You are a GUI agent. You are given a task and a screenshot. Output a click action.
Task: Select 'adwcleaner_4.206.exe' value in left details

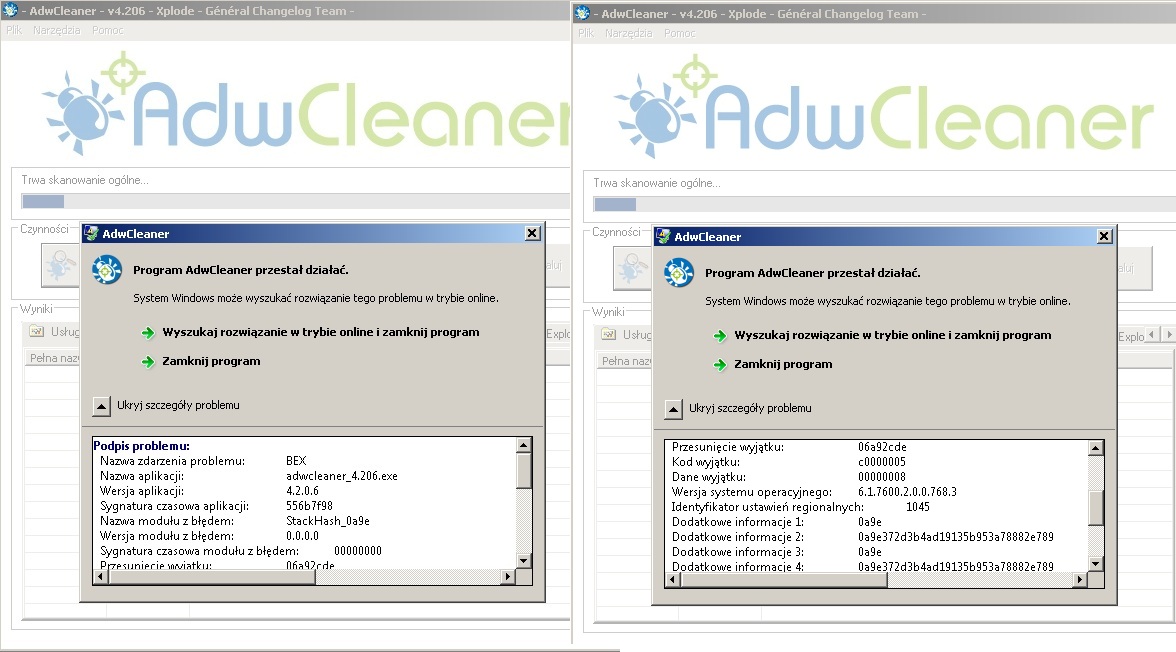342,476
